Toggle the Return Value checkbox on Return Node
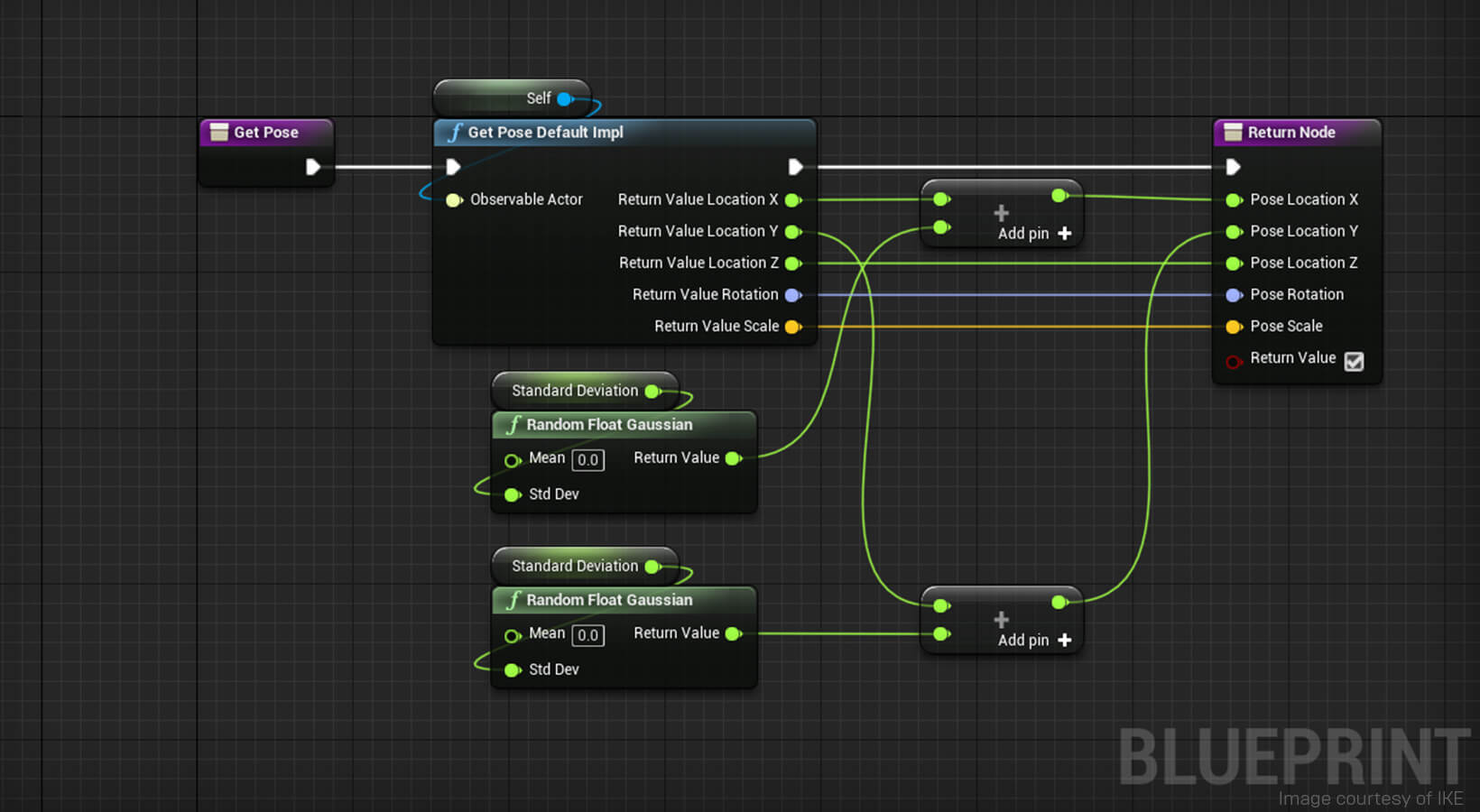Viewport: 1480px width, 812px height. [1354, 360]
